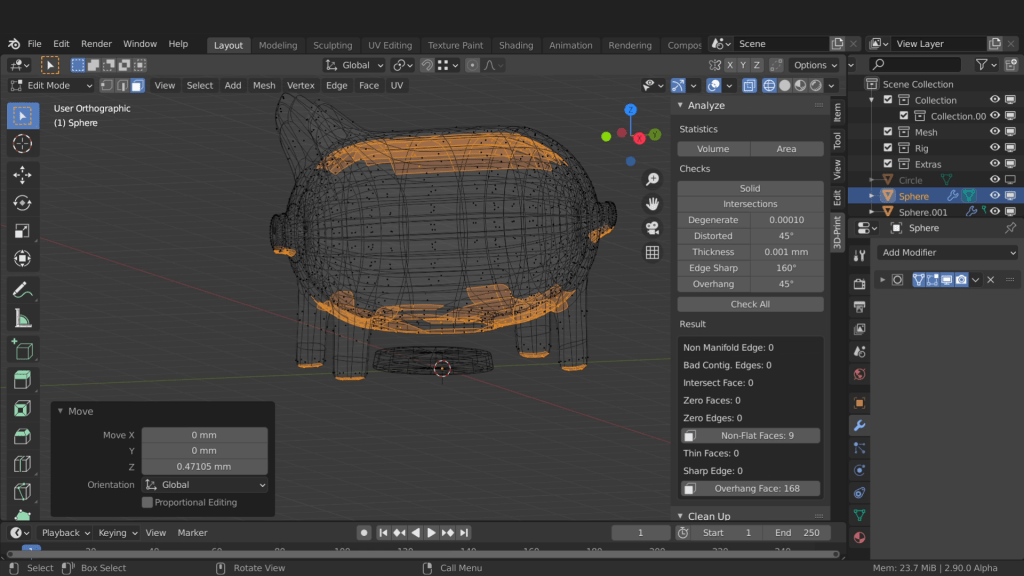This screenshot has width=1024, height=576.
Task: Select the Move tool in toolbar
Action: pyautogui.click(x=22, y=175)
